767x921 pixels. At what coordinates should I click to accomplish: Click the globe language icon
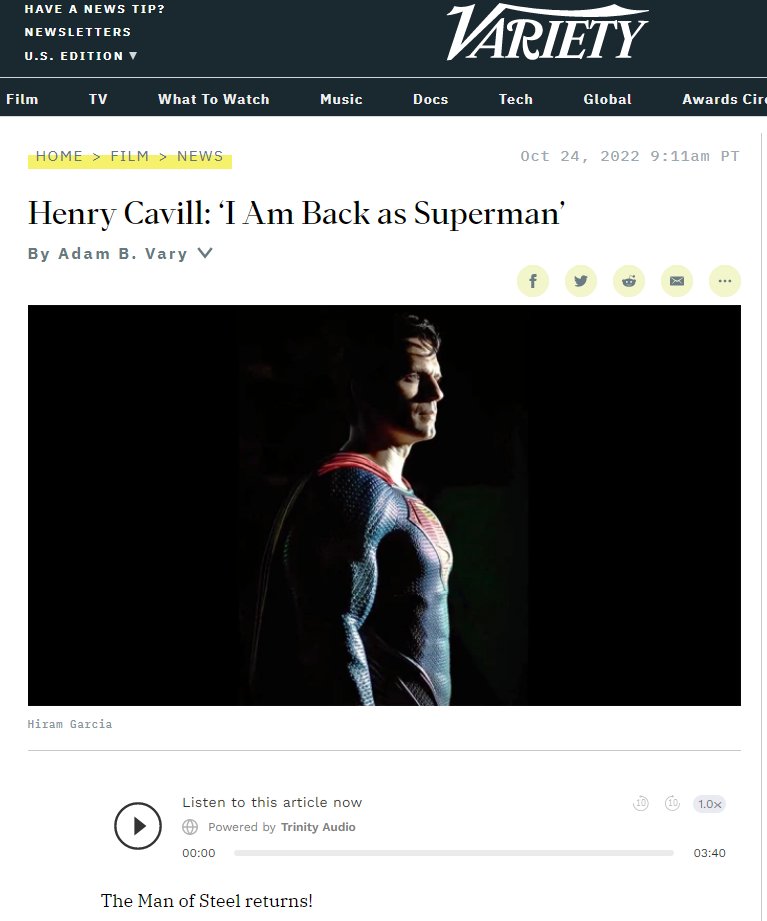click(x=190, y=827)
